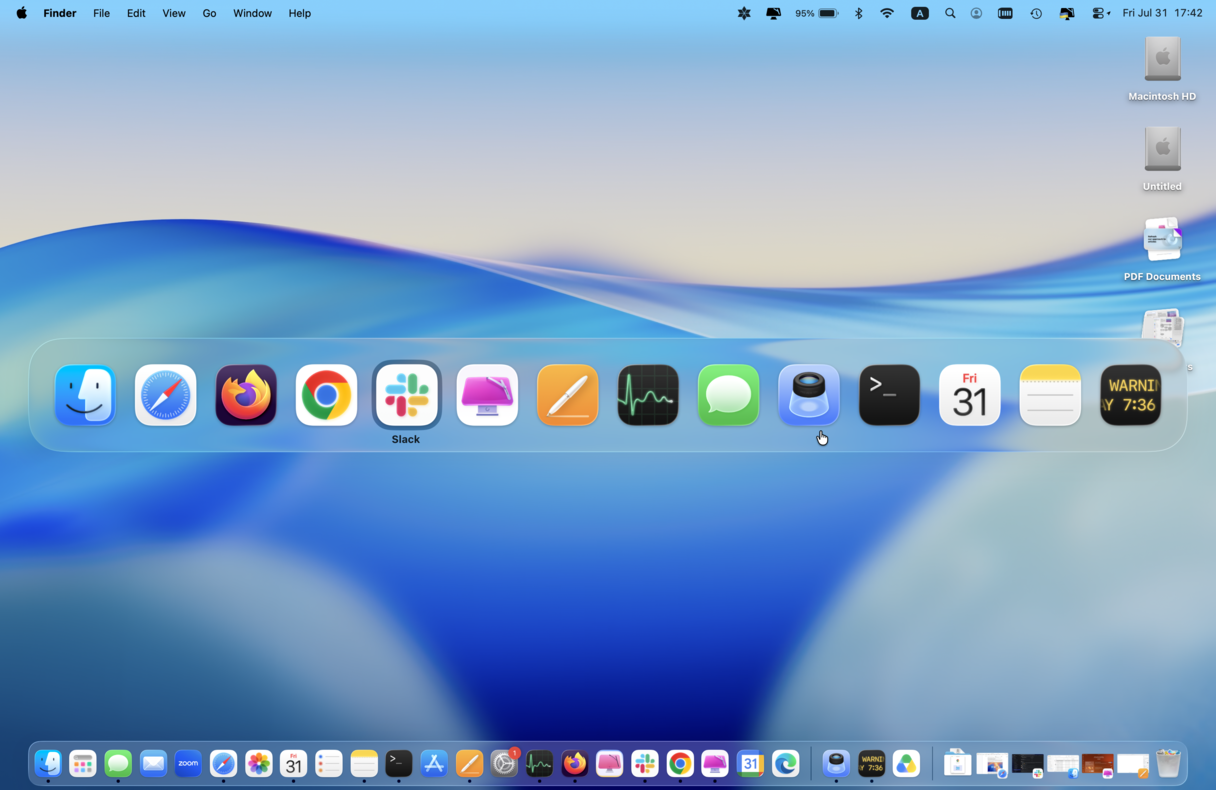Select Safari in the app switcher overlay
This screenshot has width=1216, height=790.
tap(166, 395)
